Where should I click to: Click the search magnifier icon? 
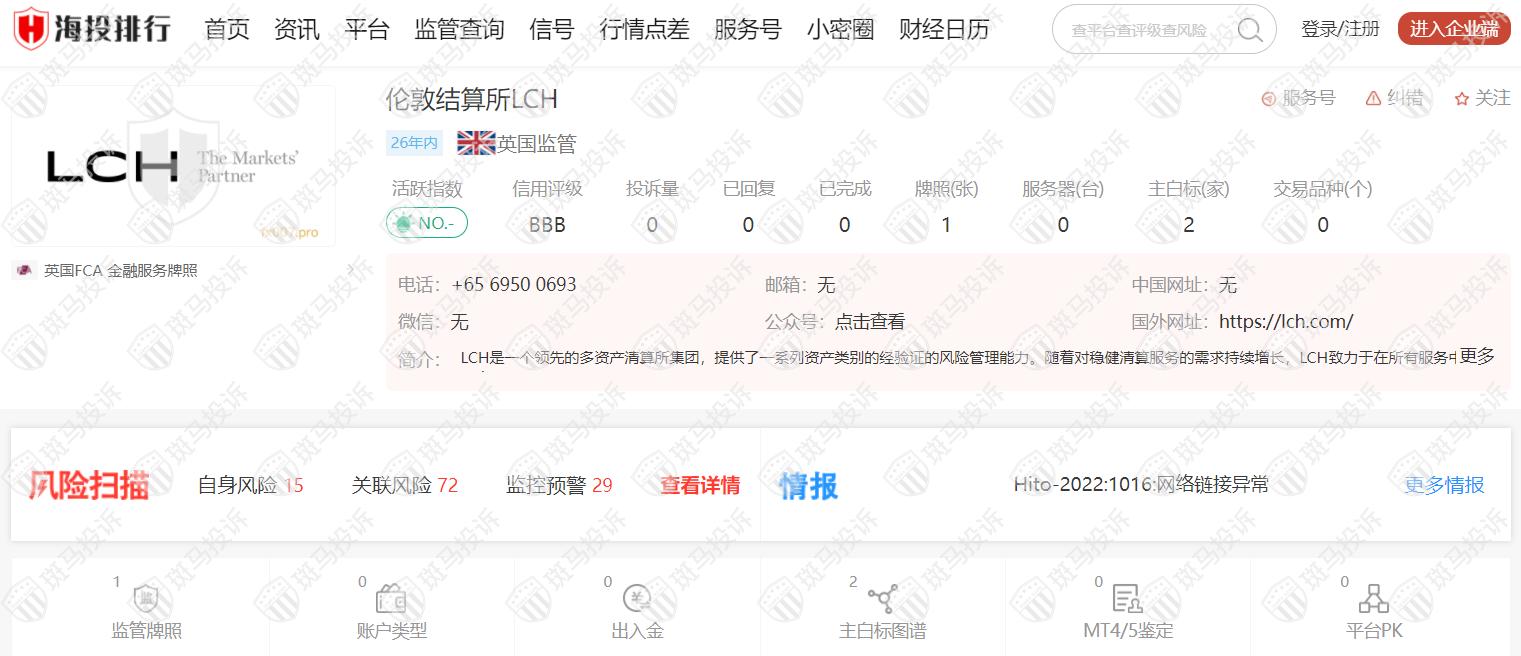pyautogui.click(x=1249, y=30)
